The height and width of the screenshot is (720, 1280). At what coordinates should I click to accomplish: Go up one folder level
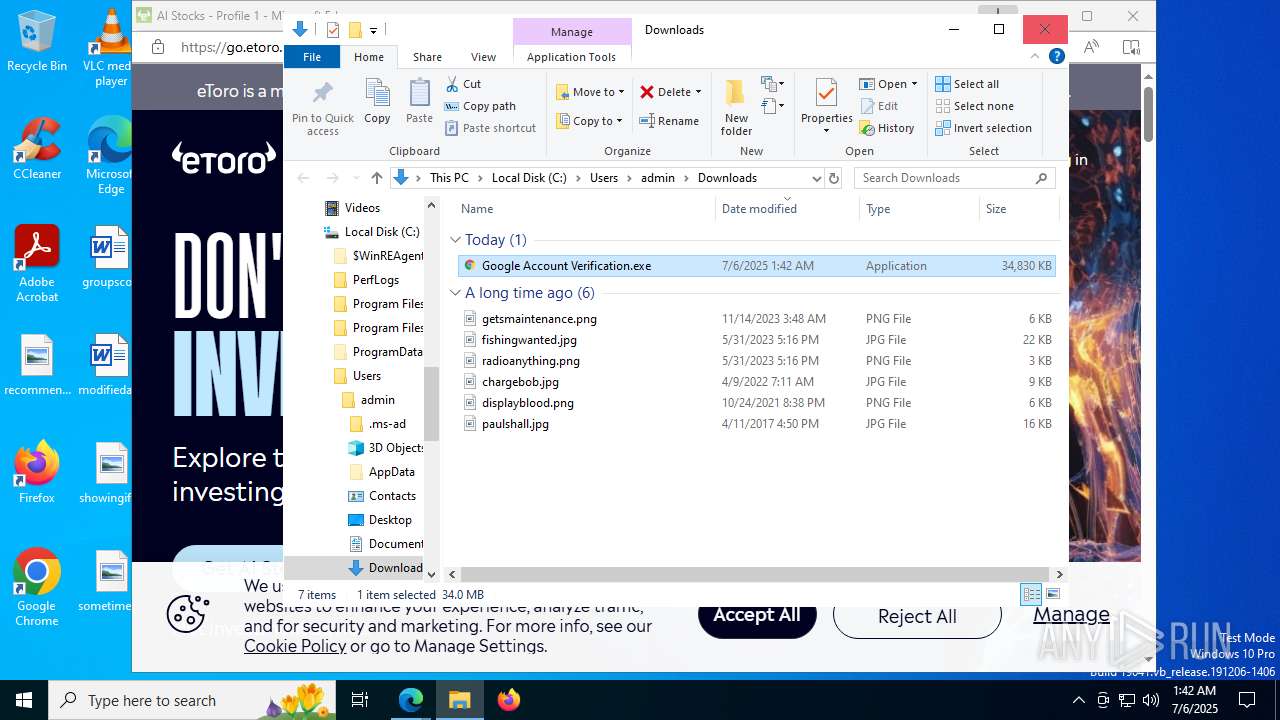376,178
